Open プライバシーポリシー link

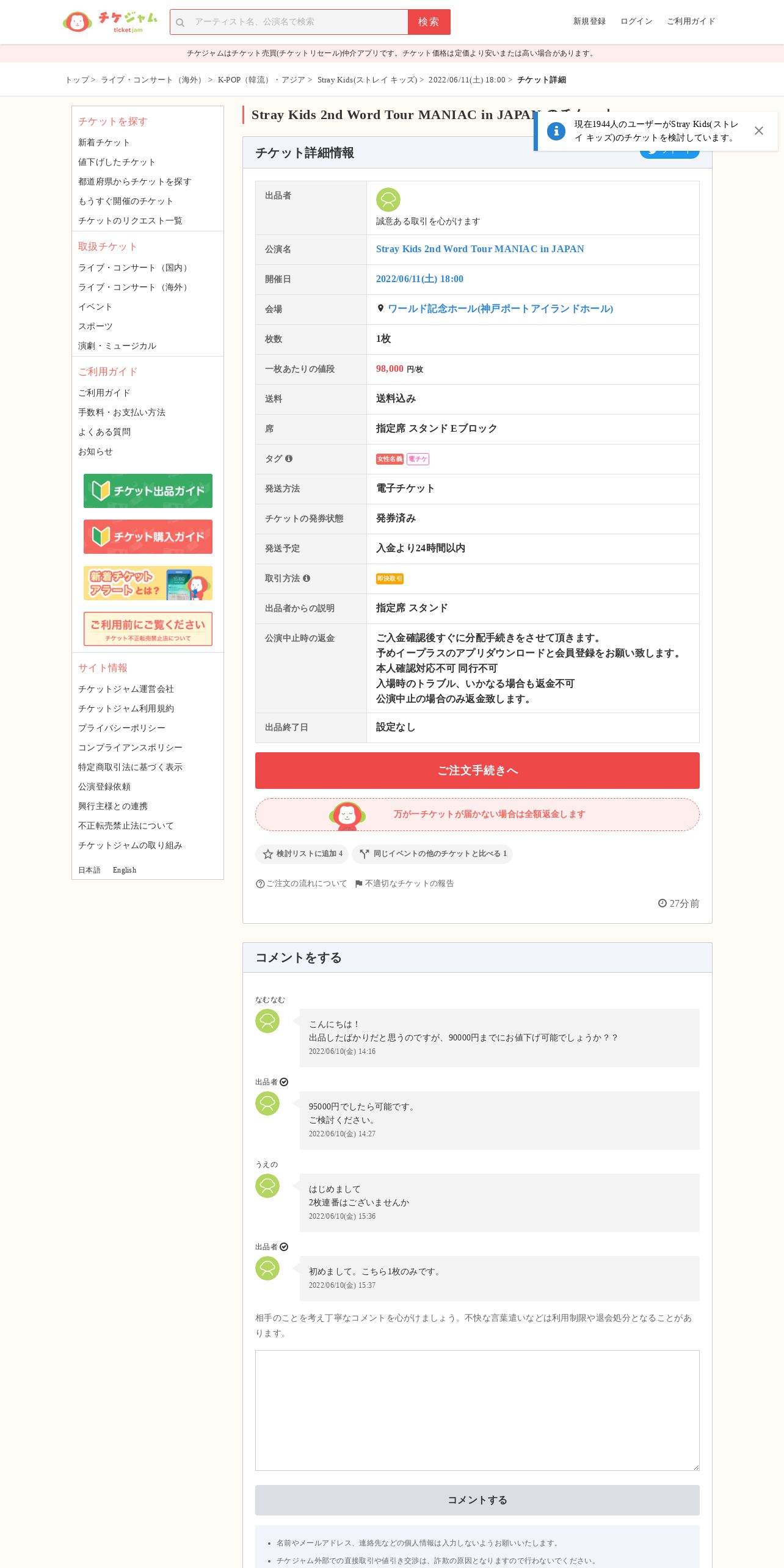[122, 728]
